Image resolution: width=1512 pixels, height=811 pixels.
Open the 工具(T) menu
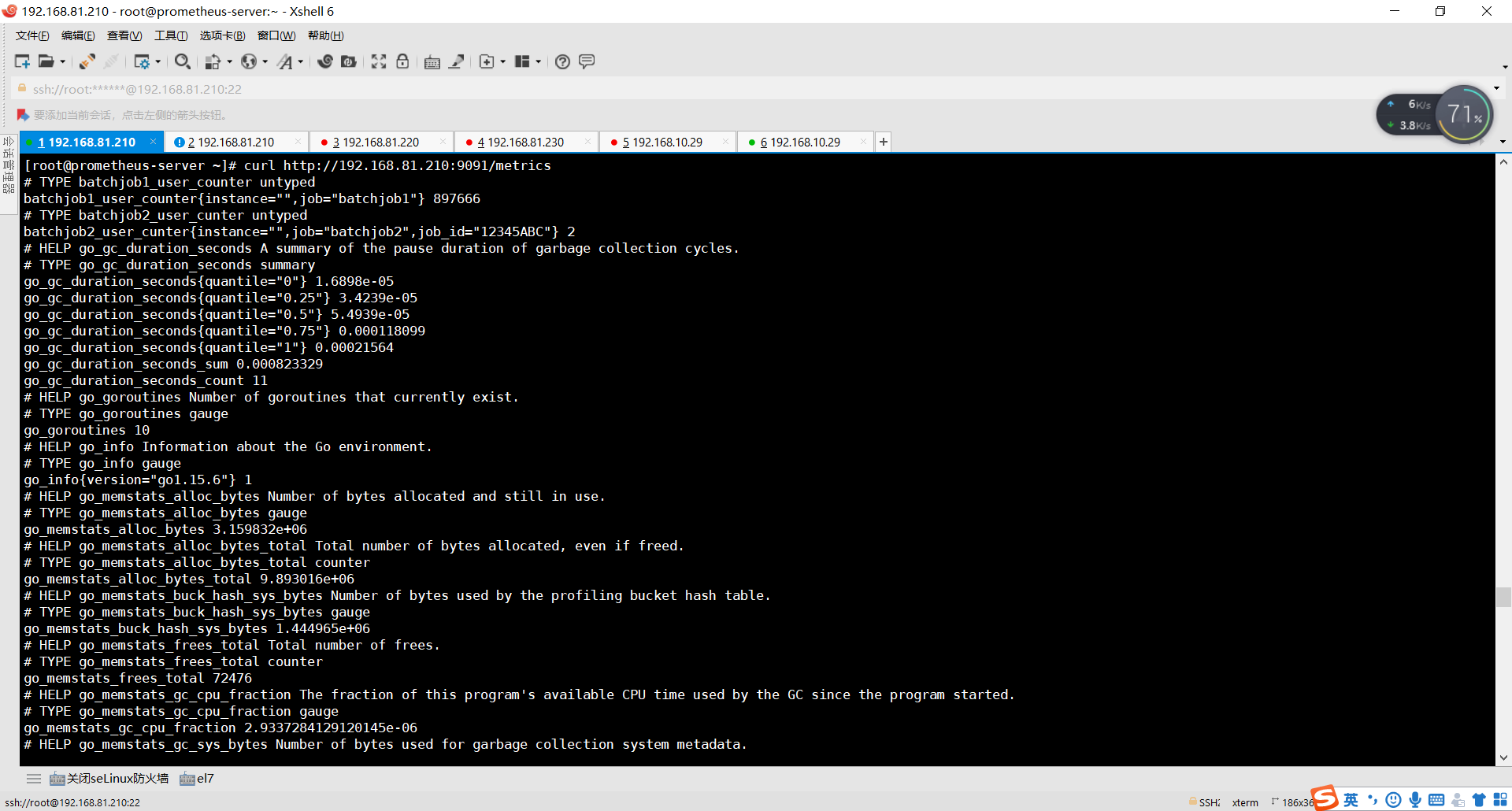(170, 35)
